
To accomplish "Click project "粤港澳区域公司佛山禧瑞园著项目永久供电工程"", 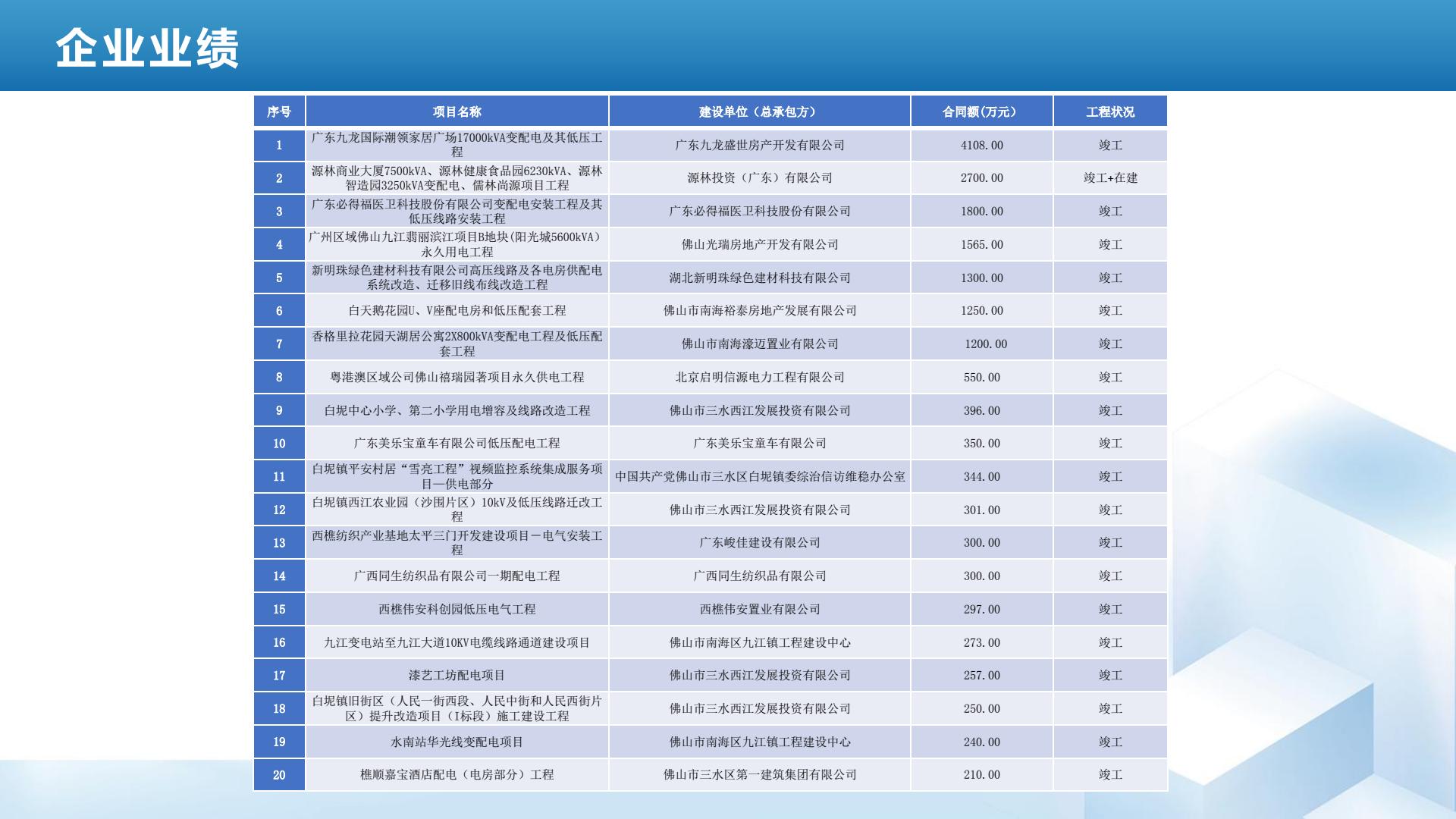I will coord(457,377).
